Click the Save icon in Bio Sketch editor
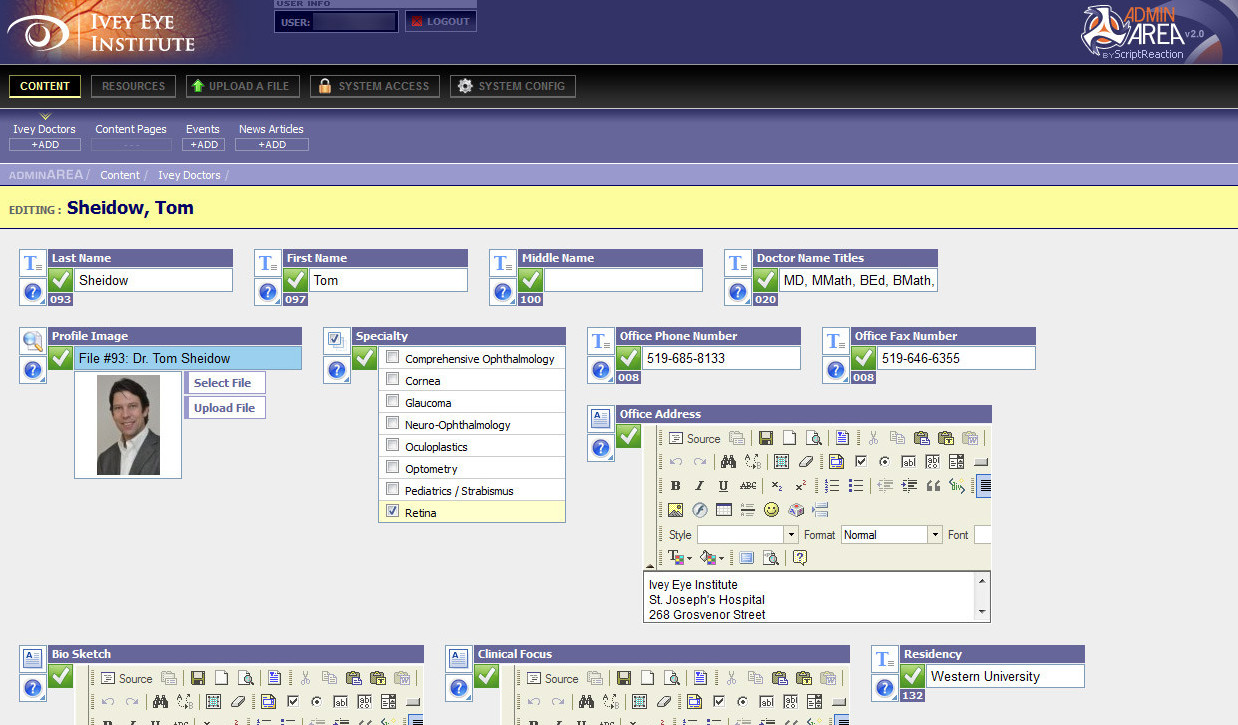Image resolution: width=1238 pixels, height=725 pixels. pyautogui.click(x=198, y=678)
